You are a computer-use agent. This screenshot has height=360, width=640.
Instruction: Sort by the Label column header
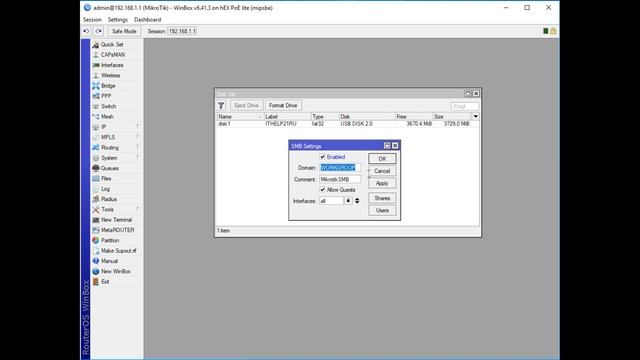coord(287,117)
